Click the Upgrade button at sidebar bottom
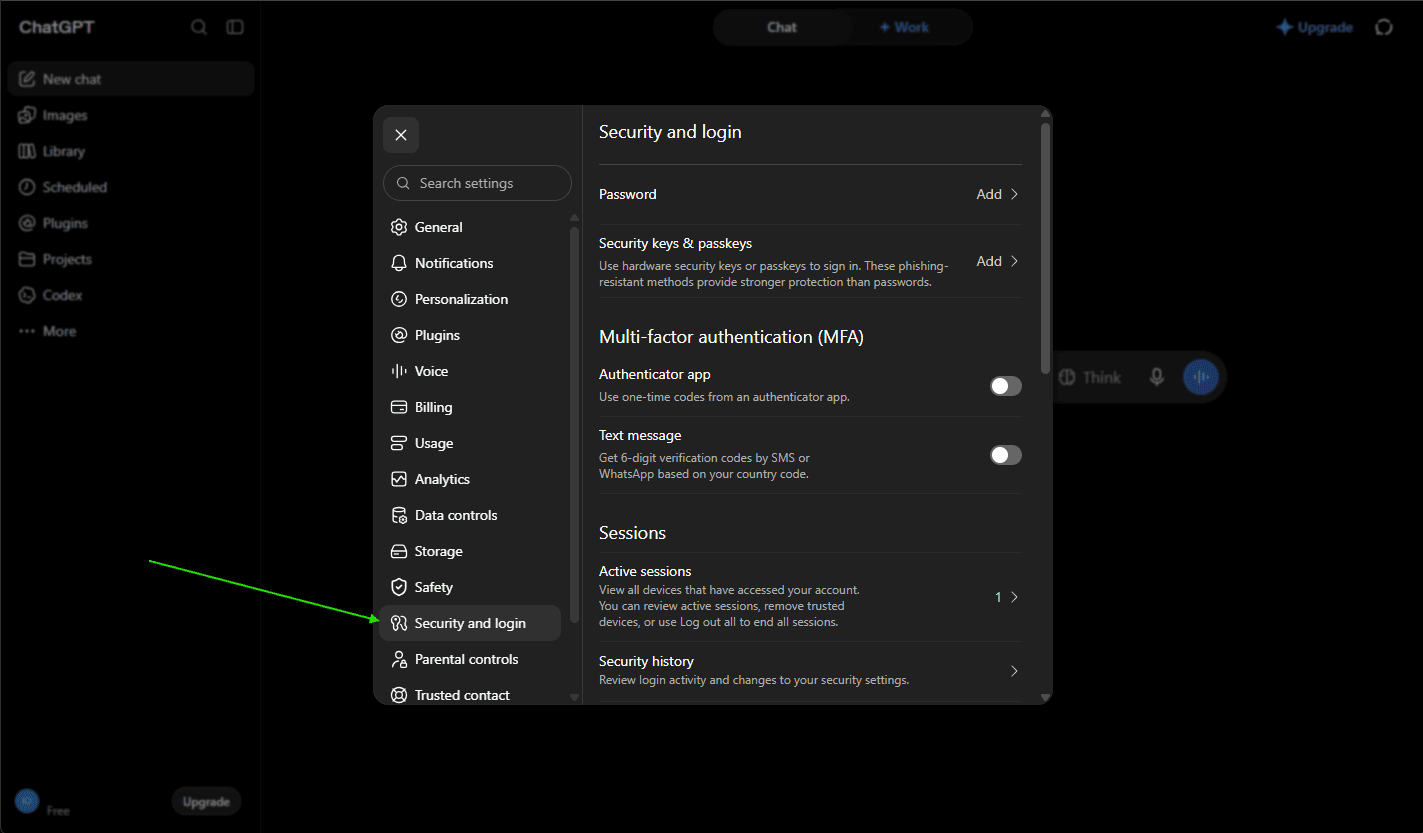This screenshot has width=1423, height=833. pos(206,801)
